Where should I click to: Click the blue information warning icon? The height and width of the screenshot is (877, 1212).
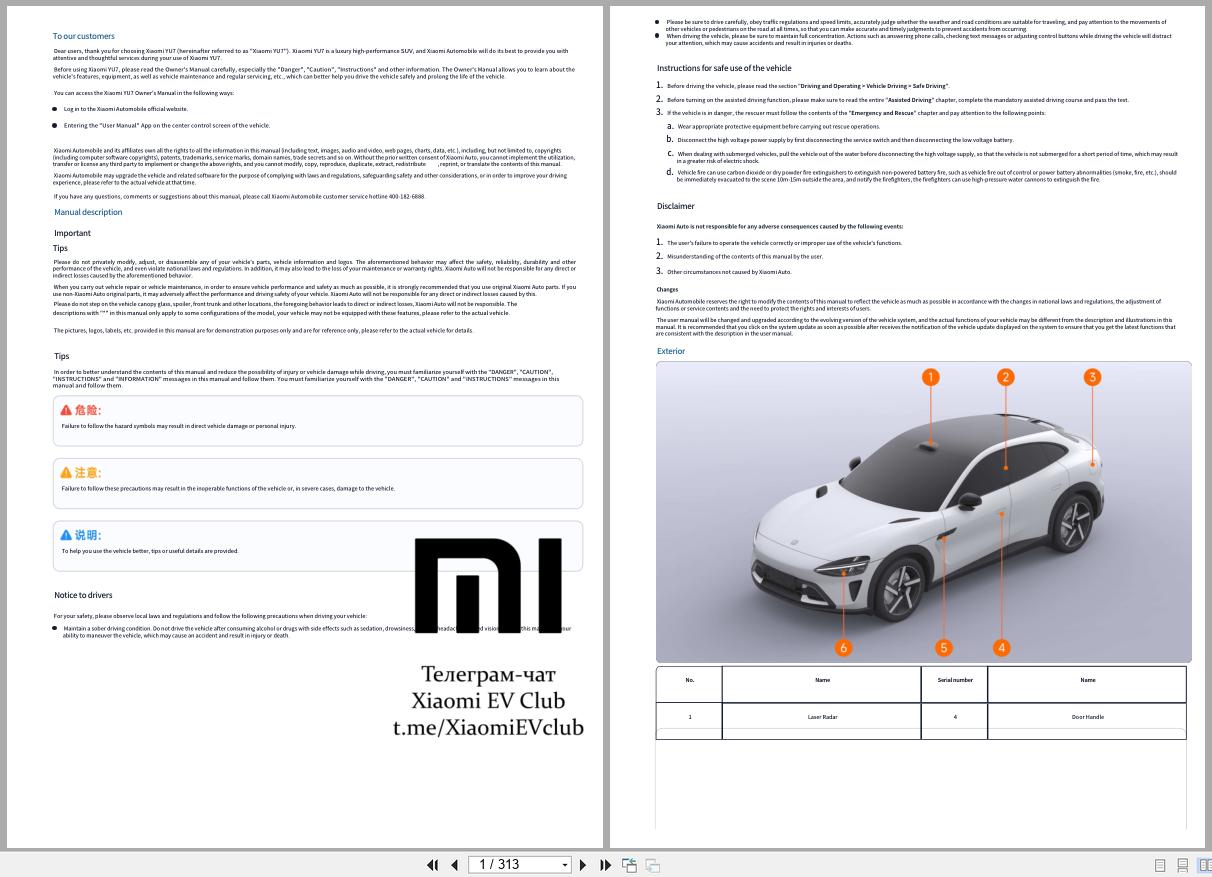[66, 536]
